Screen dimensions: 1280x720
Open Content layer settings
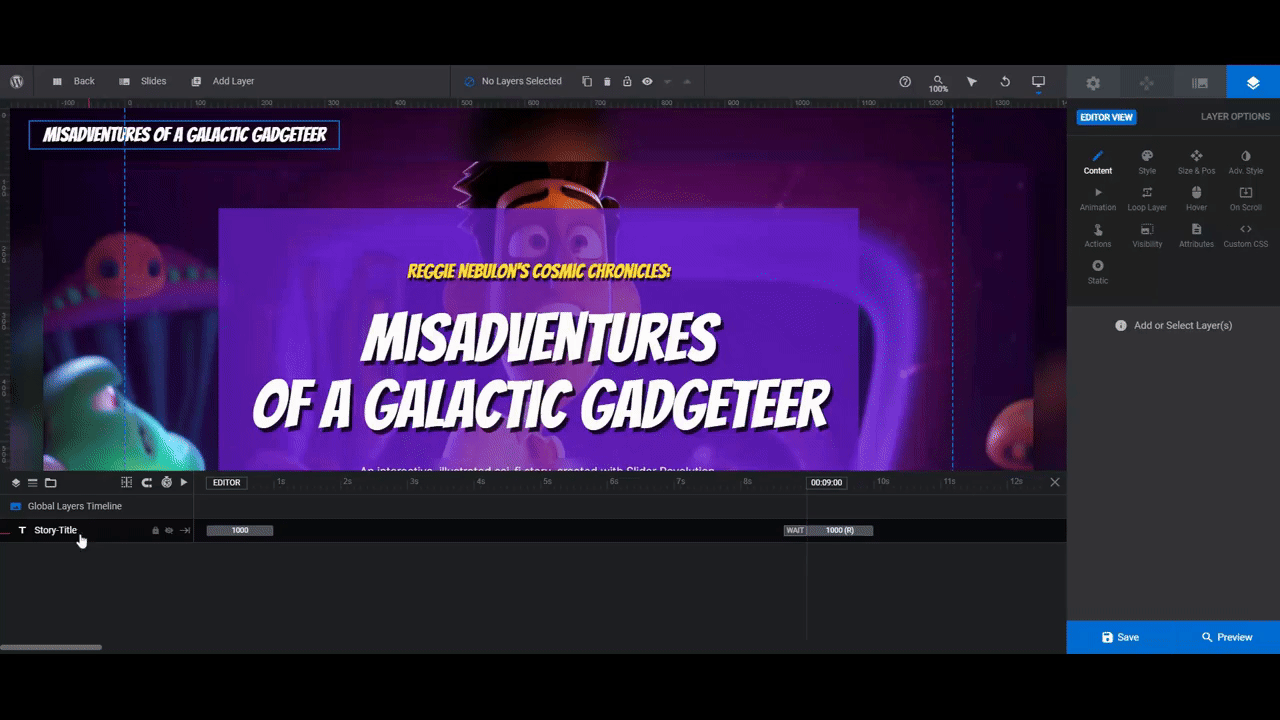(x=1098, y=162)
